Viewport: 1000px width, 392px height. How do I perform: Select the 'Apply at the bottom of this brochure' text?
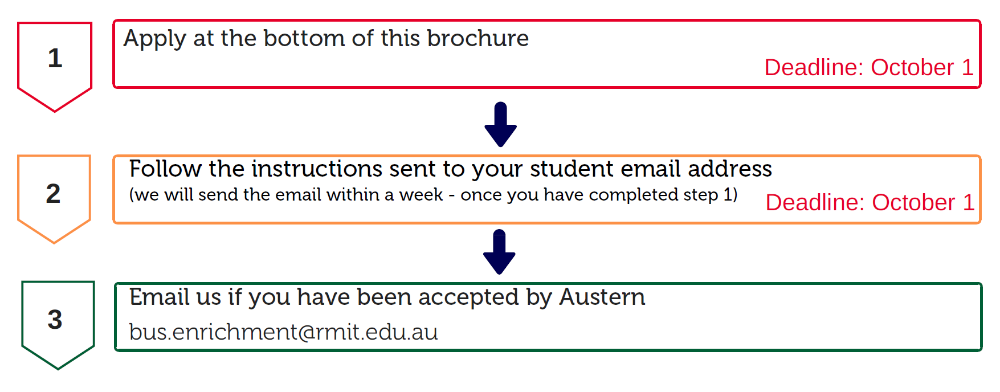click(326, 38)
